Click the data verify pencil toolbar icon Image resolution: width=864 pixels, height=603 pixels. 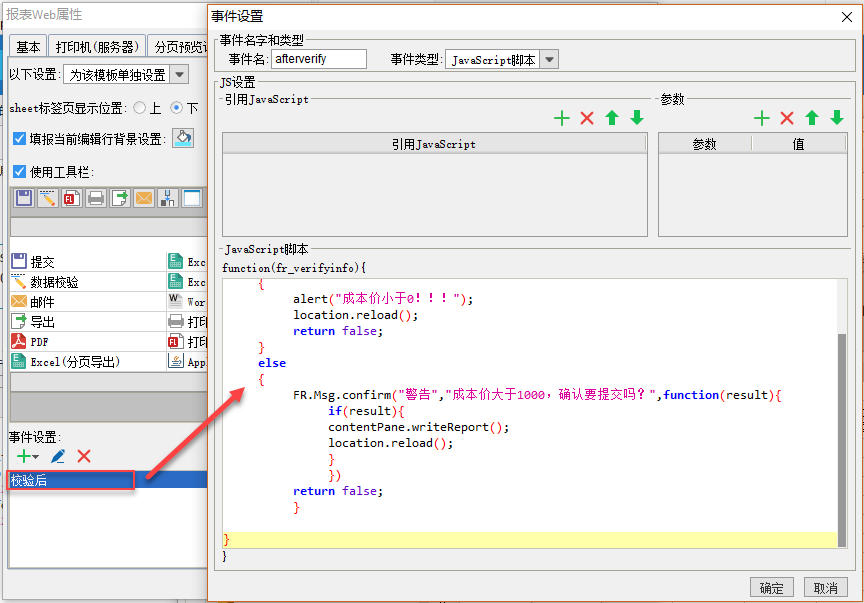[x=47, y=198]
